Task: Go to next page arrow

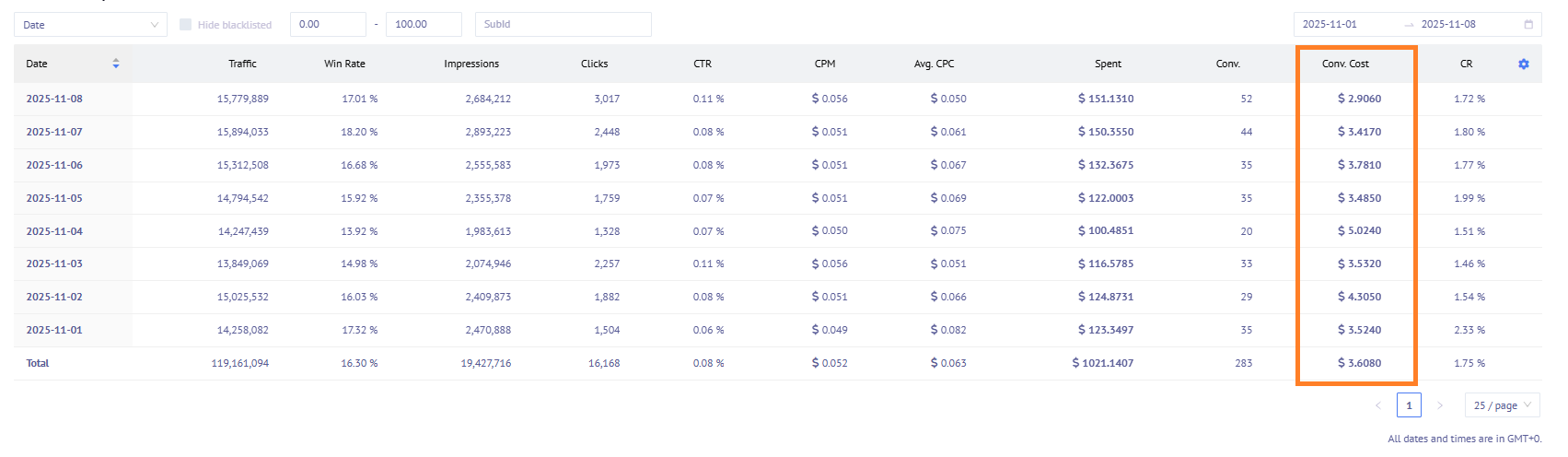Action: tap(1440, 405)
